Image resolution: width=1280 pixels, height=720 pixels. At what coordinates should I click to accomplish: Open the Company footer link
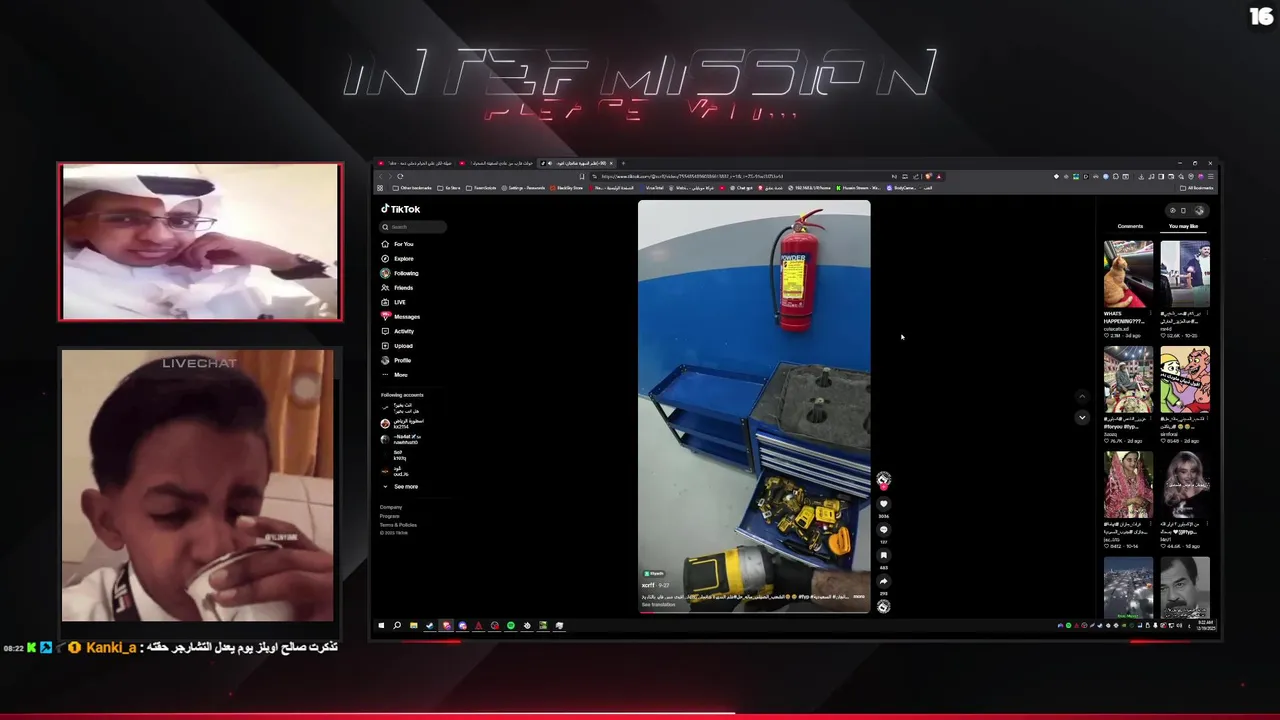coord(391,507)
